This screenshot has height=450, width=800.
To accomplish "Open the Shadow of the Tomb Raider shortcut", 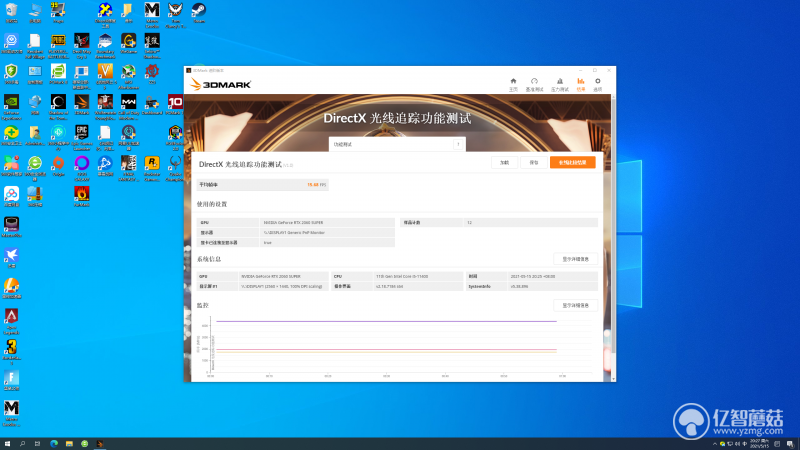I will (x=58, y=107).
